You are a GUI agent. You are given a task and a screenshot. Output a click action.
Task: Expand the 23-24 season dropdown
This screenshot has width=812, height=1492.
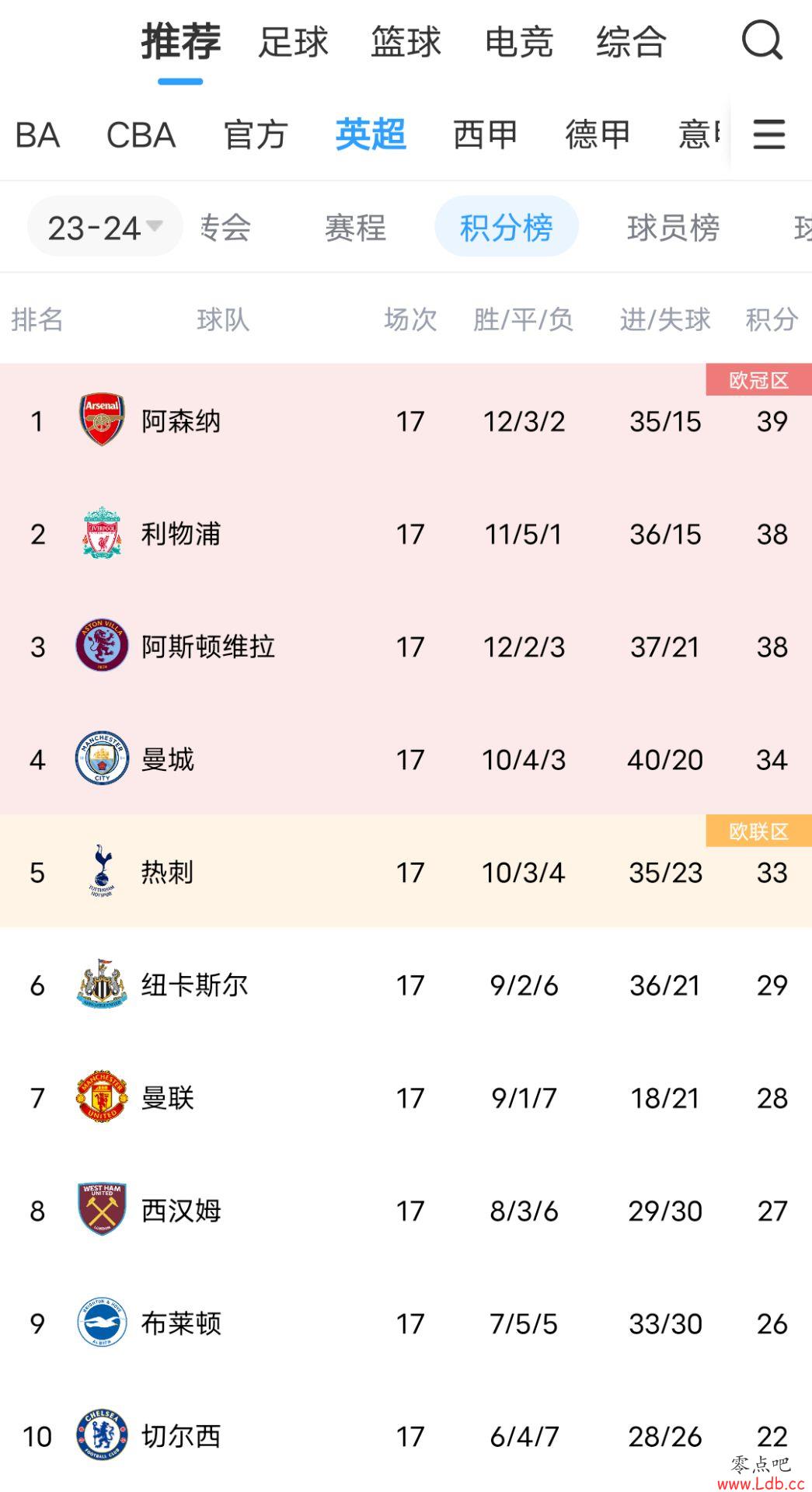pos(105,227)
